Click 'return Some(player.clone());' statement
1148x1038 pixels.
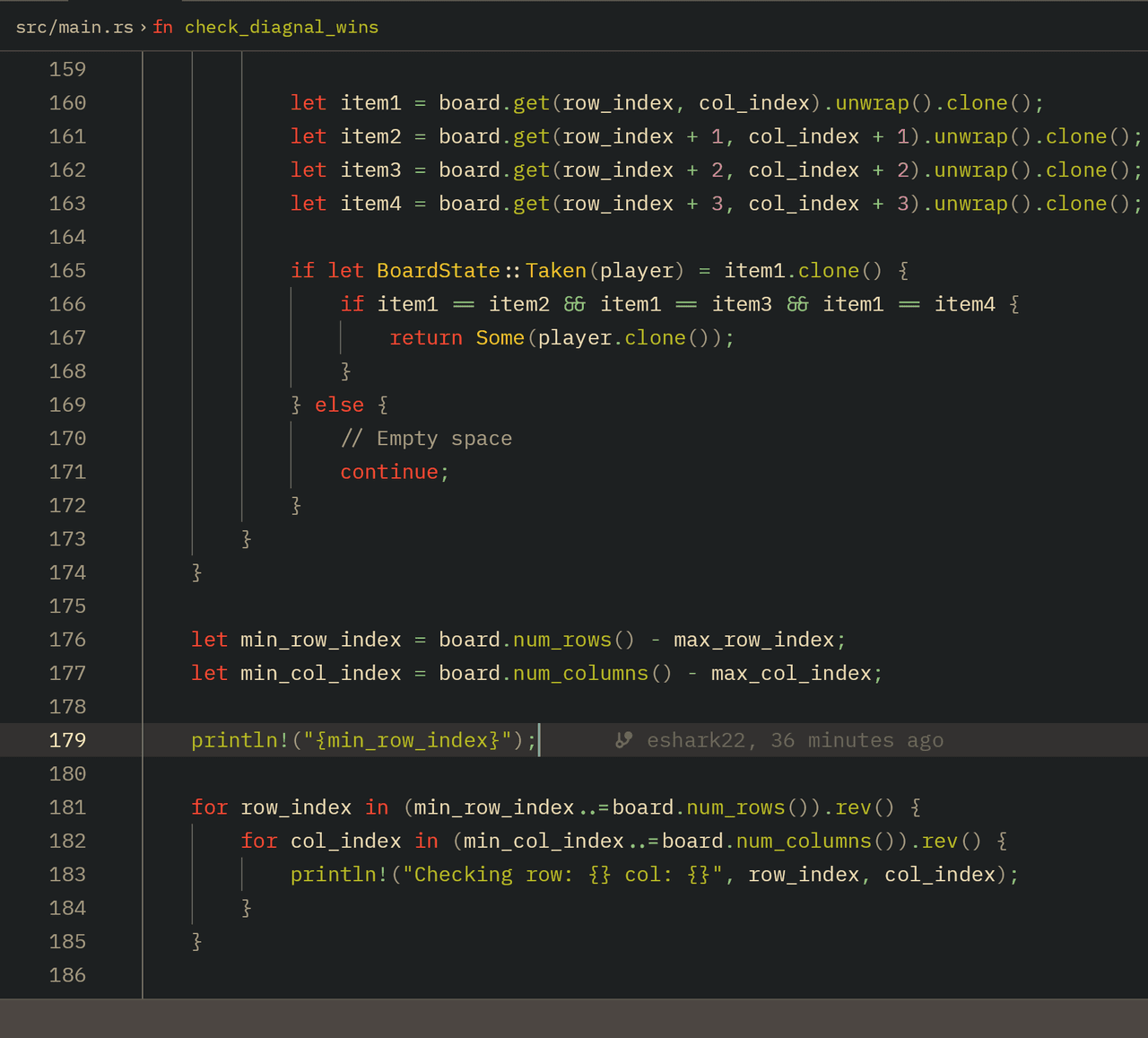tap(561, 338)
